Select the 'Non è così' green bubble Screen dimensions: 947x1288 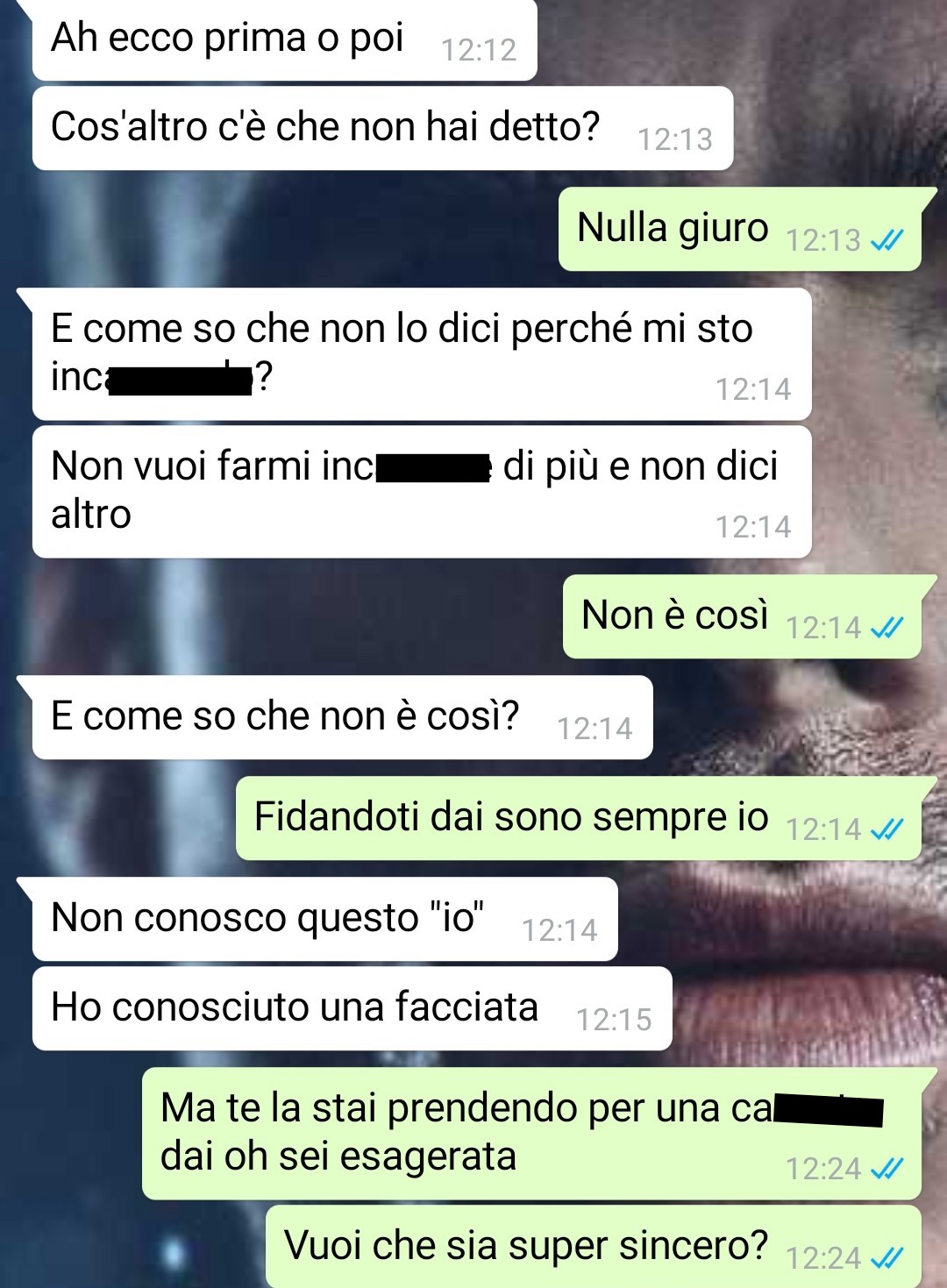pos(742,616)
